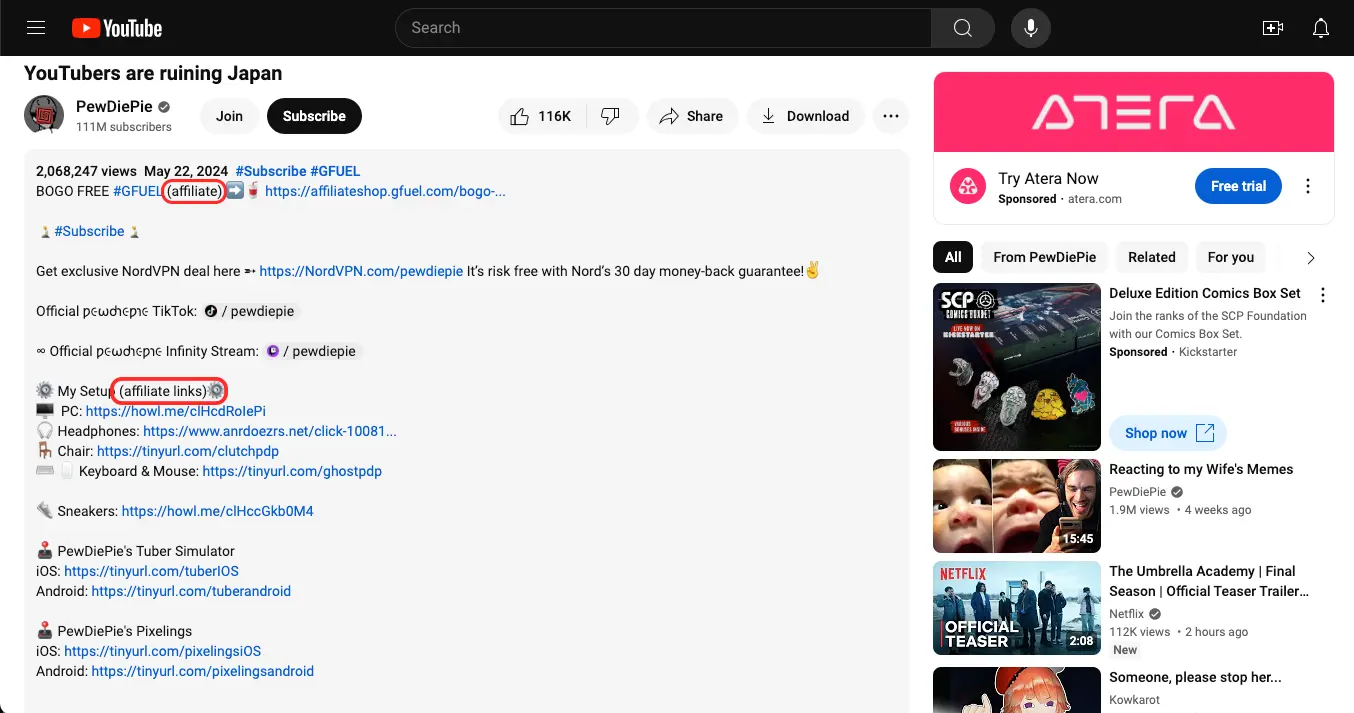Open the NordVPN.com/pewdiepie link
This screenshot has width=1354, height=713.
pyautogui.click(x=361, y=271)
